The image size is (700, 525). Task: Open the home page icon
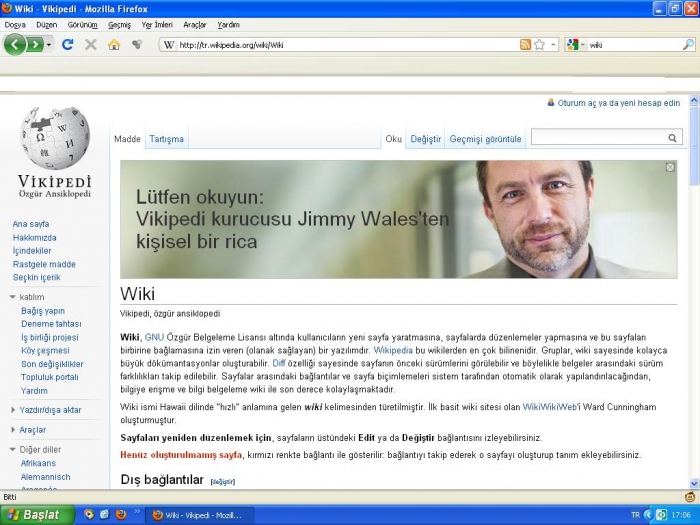114,44
